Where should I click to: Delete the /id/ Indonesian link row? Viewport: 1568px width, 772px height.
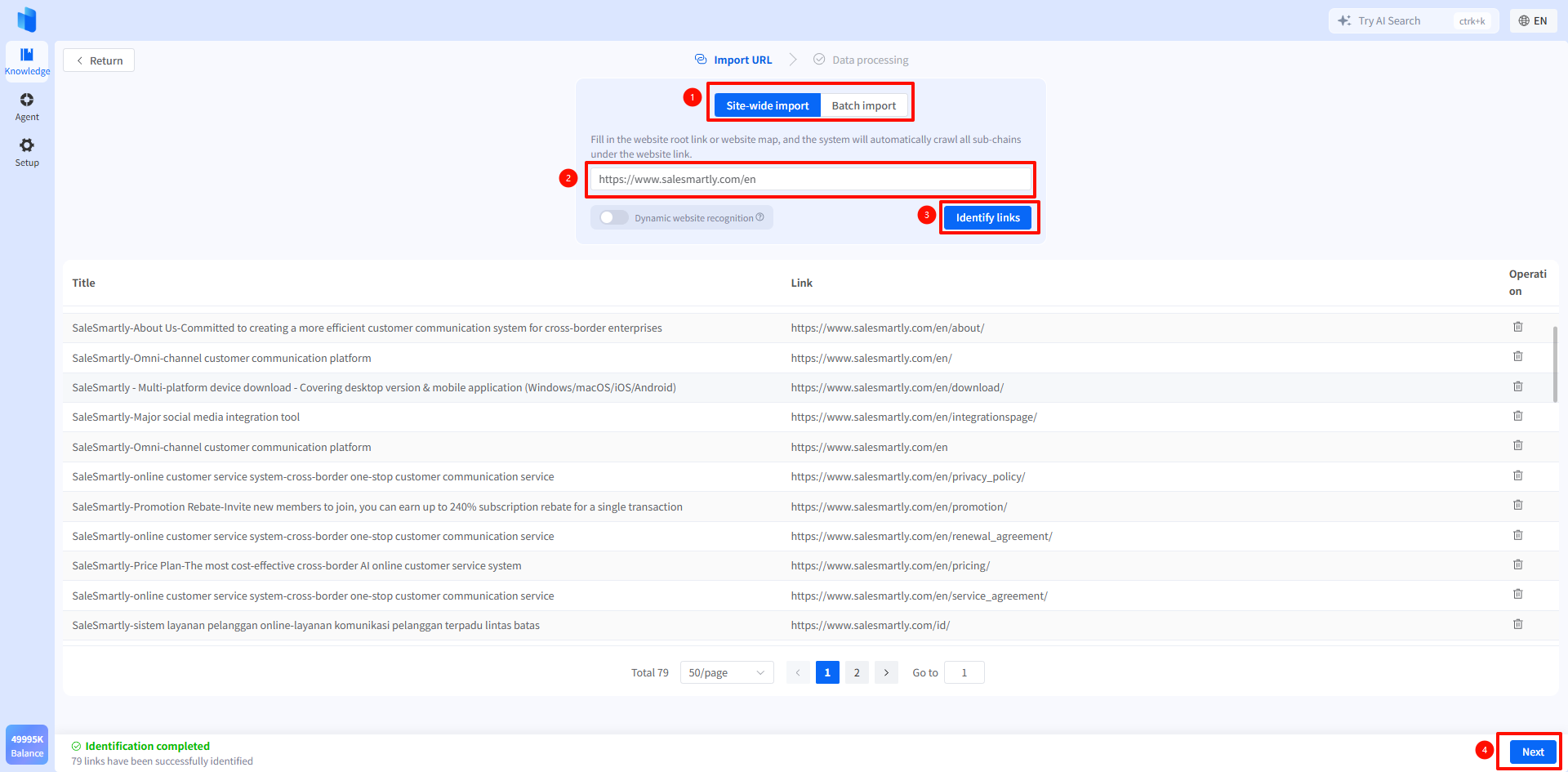1517,624
